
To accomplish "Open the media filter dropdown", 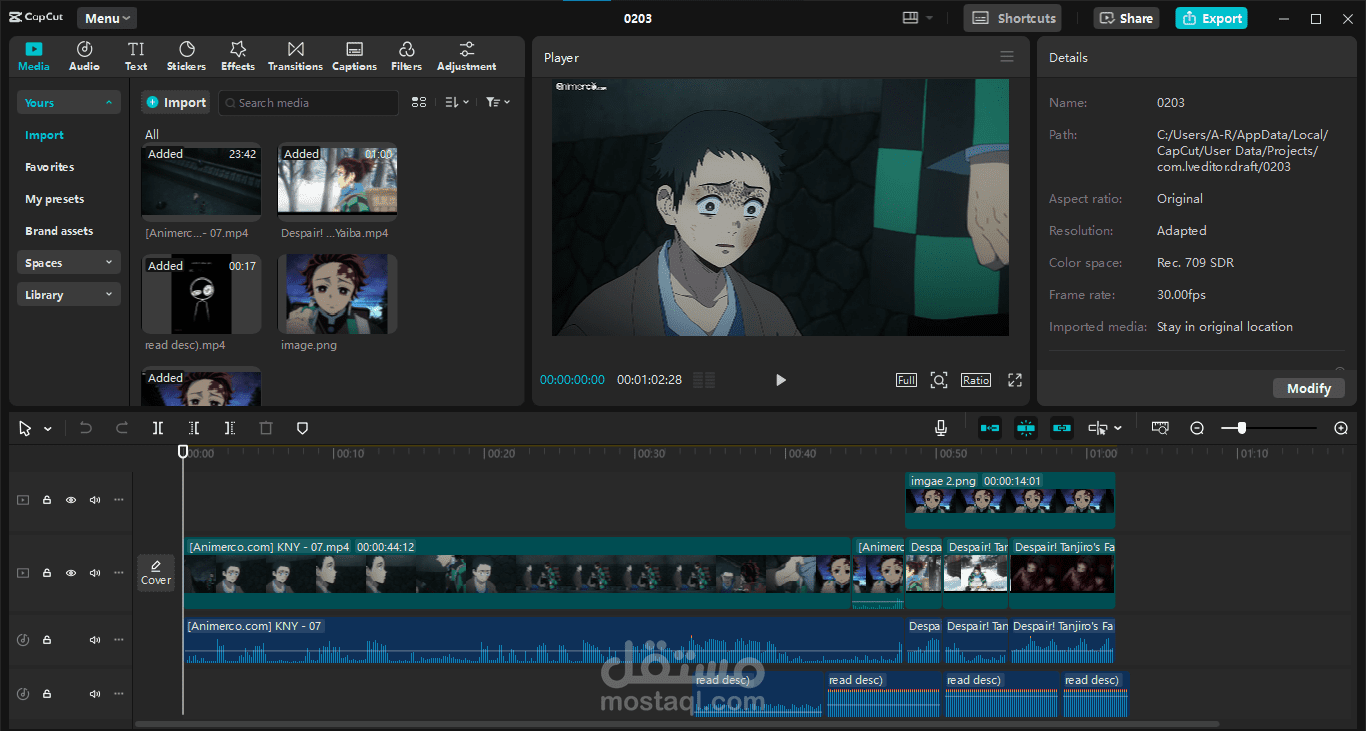I will point(498,102).
